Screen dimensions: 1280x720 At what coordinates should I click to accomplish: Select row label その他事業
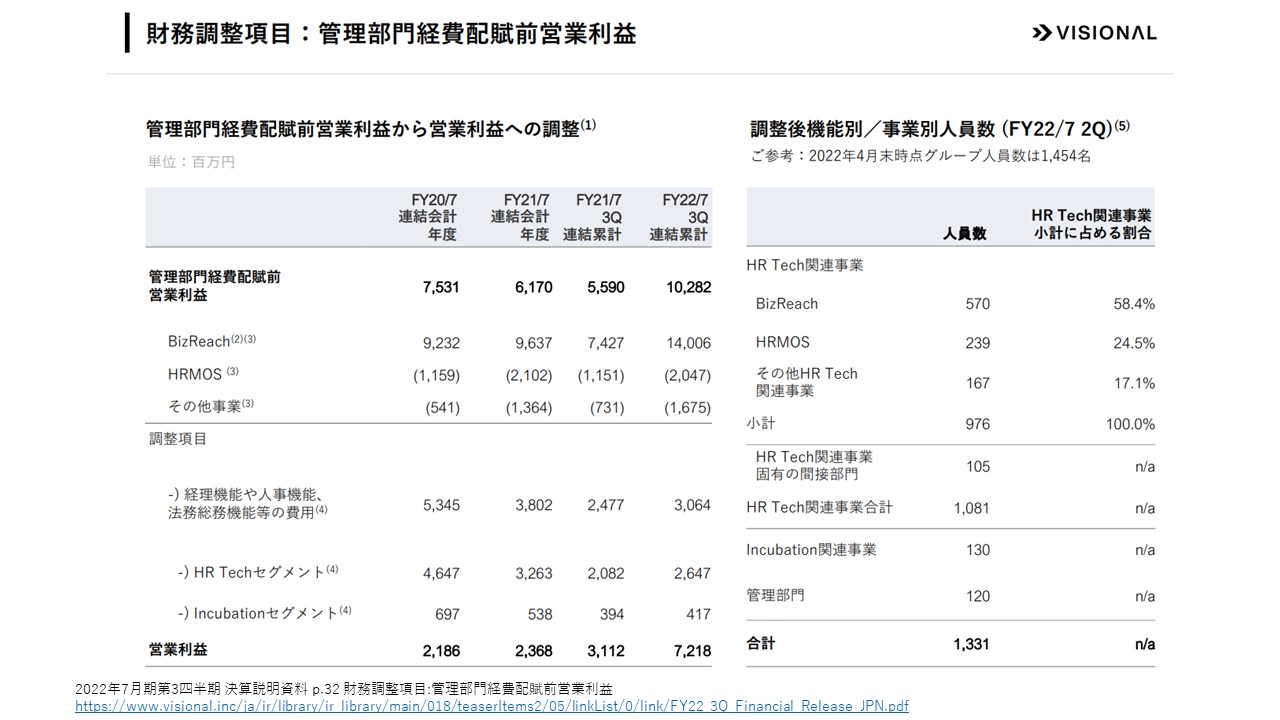pyautogui.click(x=211, y=406)
